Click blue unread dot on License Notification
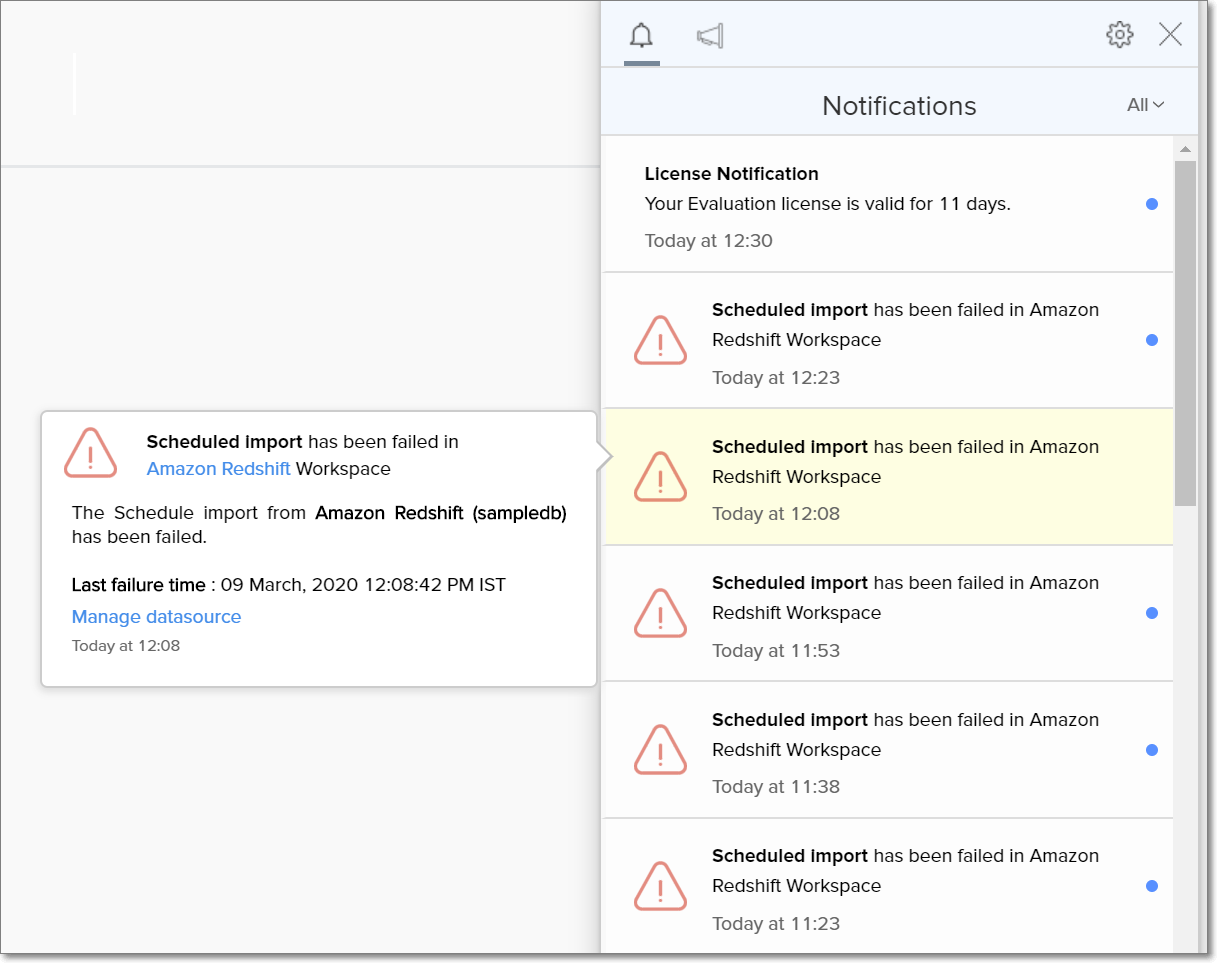 1152,204
